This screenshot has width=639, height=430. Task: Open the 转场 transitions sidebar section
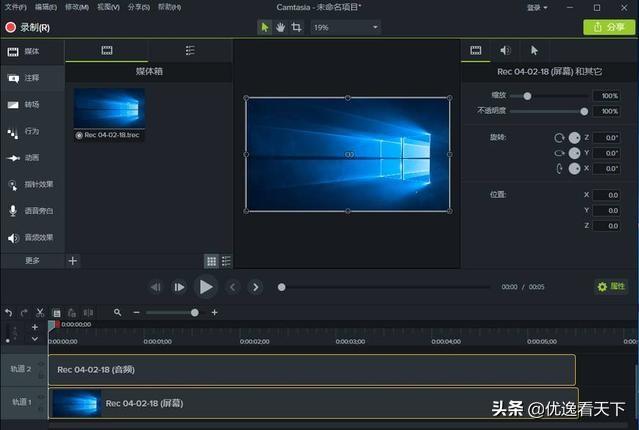pos(32,105)
